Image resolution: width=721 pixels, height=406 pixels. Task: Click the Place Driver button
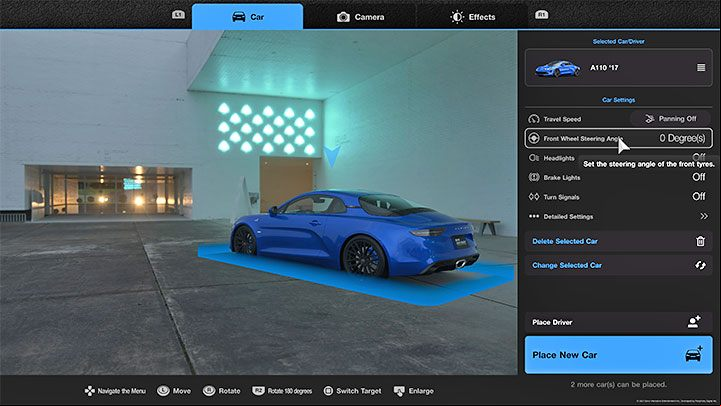(618, 322)
